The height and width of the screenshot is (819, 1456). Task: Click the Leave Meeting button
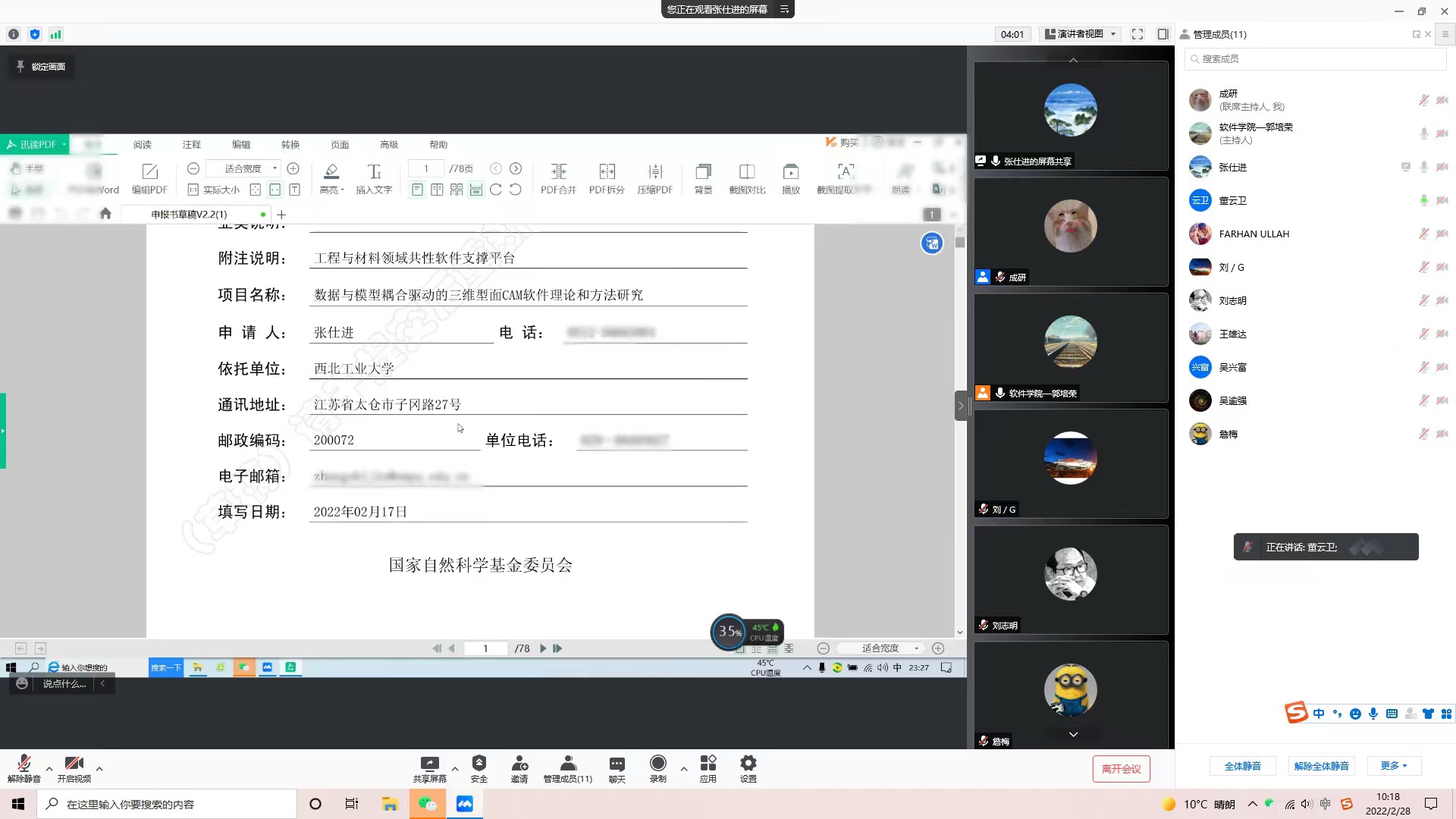[x=1121, y=769]
